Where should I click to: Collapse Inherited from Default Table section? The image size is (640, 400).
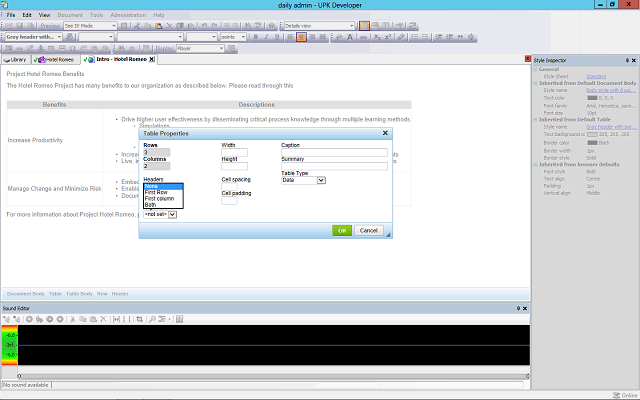coord(536,120)
